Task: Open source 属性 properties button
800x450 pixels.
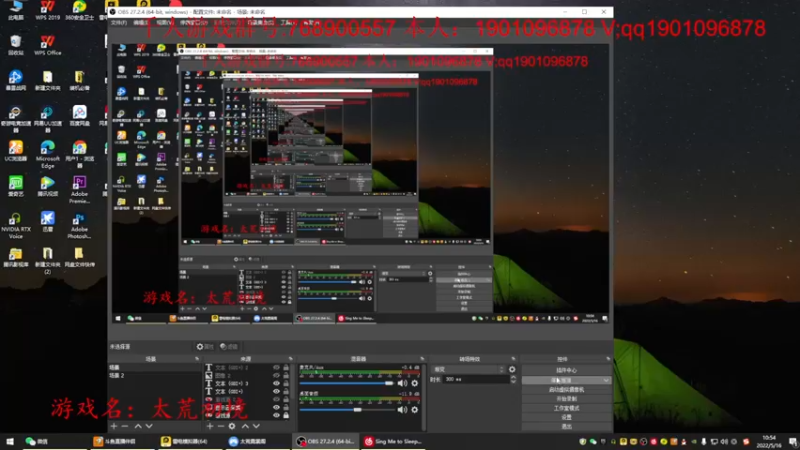Action: coord(205,347)
